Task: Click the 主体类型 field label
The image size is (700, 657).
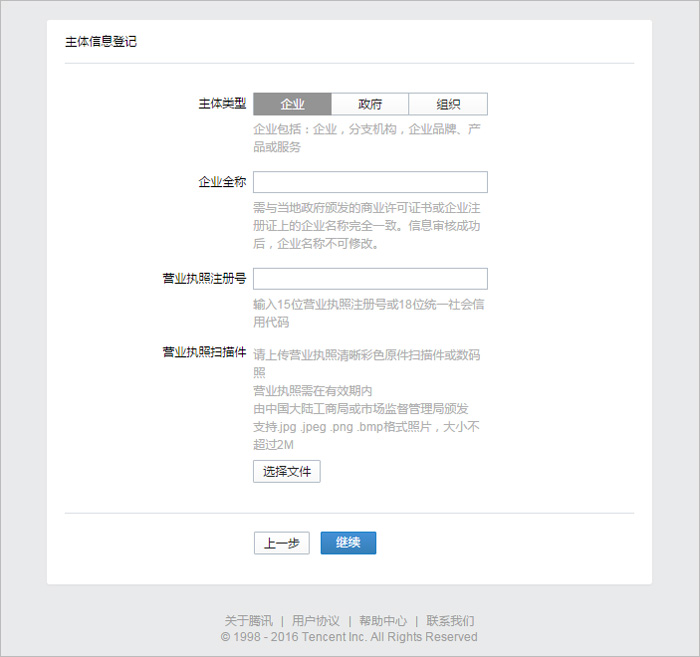Action: coord(222,104)
